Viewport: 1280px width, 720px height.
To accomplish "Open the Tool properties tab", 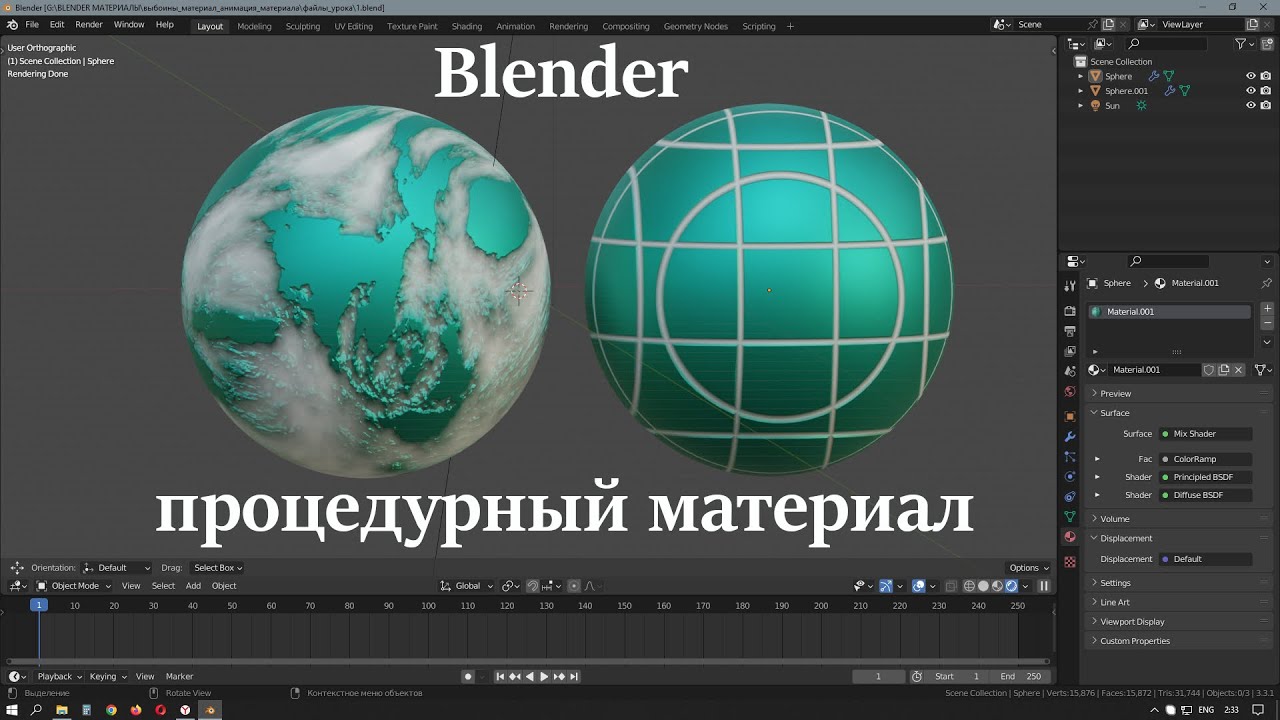I will tap(1070, 287).
